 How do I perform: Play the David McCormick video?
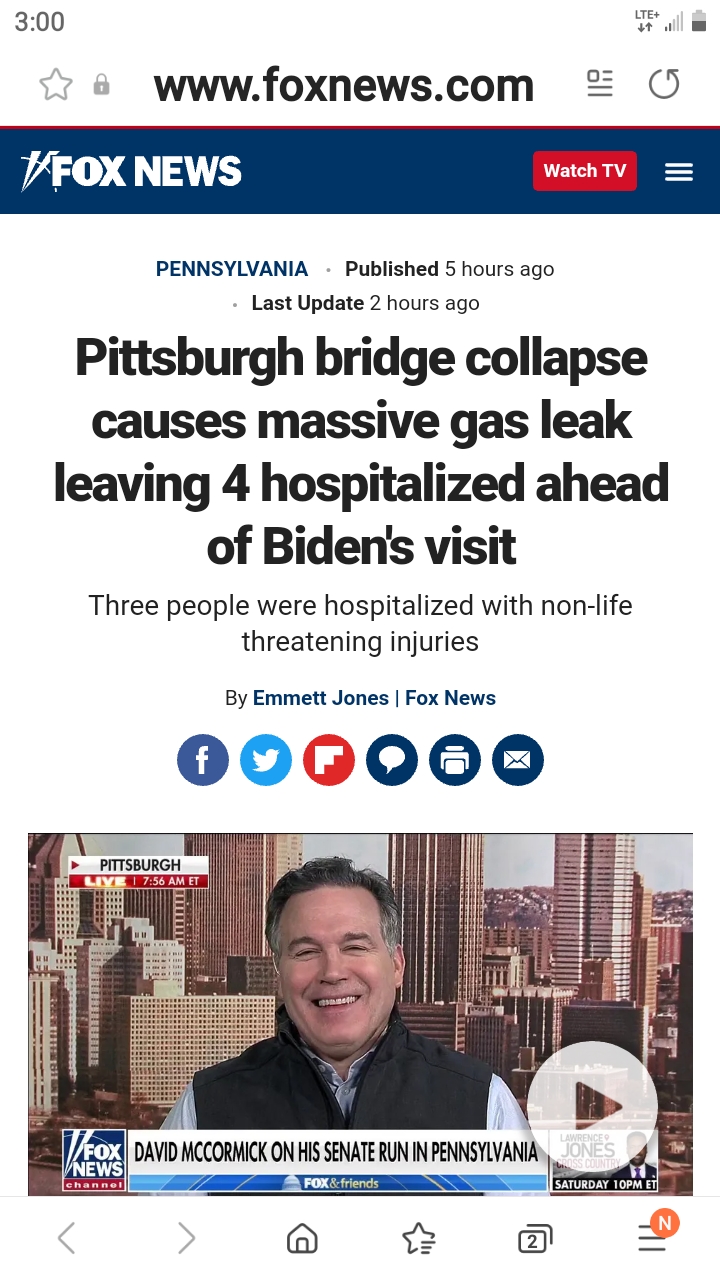coord(592,1106)
